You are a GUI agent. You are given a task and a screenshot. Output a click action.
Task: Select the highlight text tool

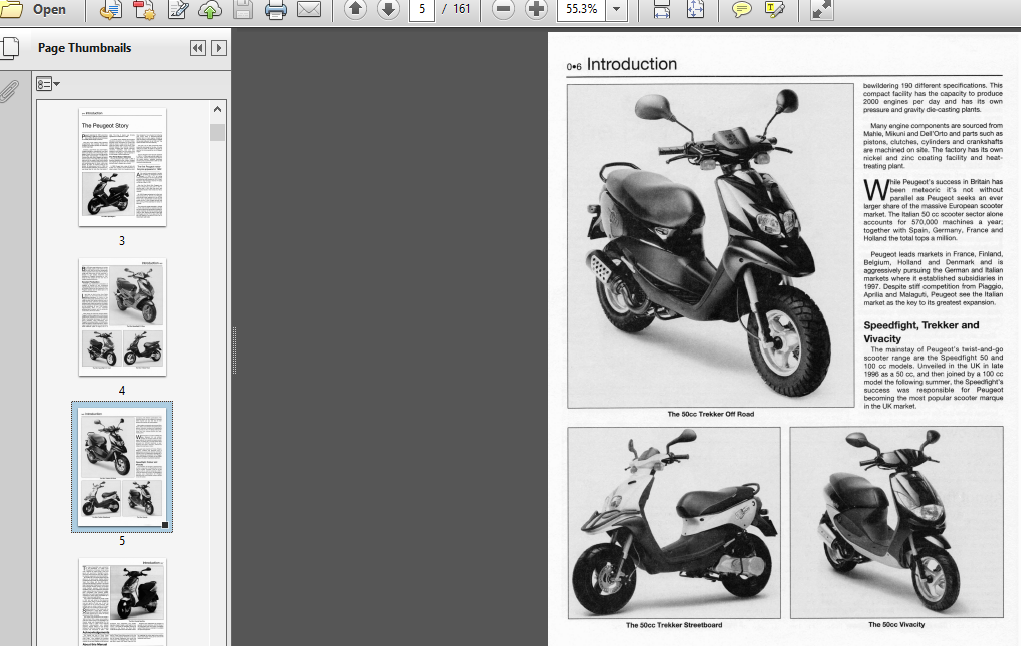click(x=774, y=9)
